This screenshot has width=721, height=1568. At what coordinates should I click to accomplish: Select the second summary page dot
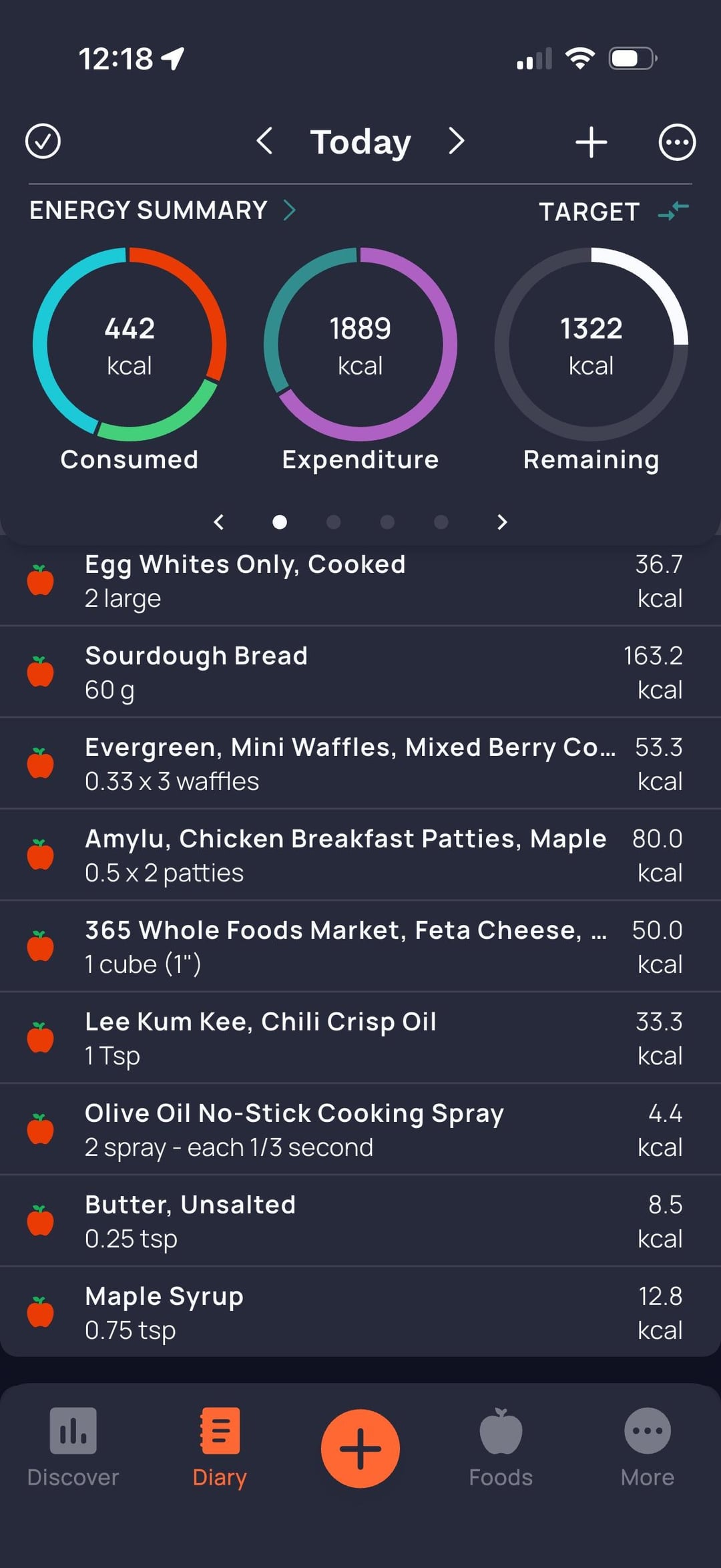pyautogui.click(x=333, y=522)
